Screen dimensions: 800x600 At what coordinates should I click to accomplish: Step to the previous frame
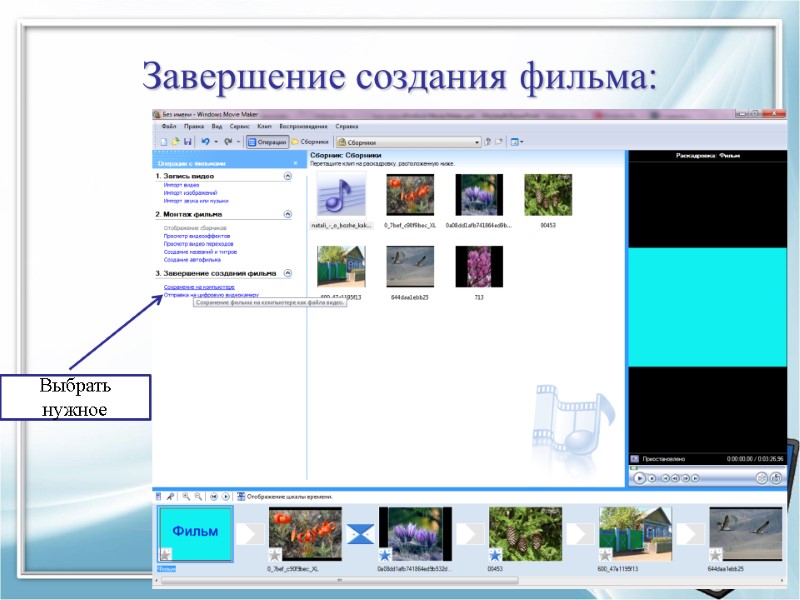(675, 478)
